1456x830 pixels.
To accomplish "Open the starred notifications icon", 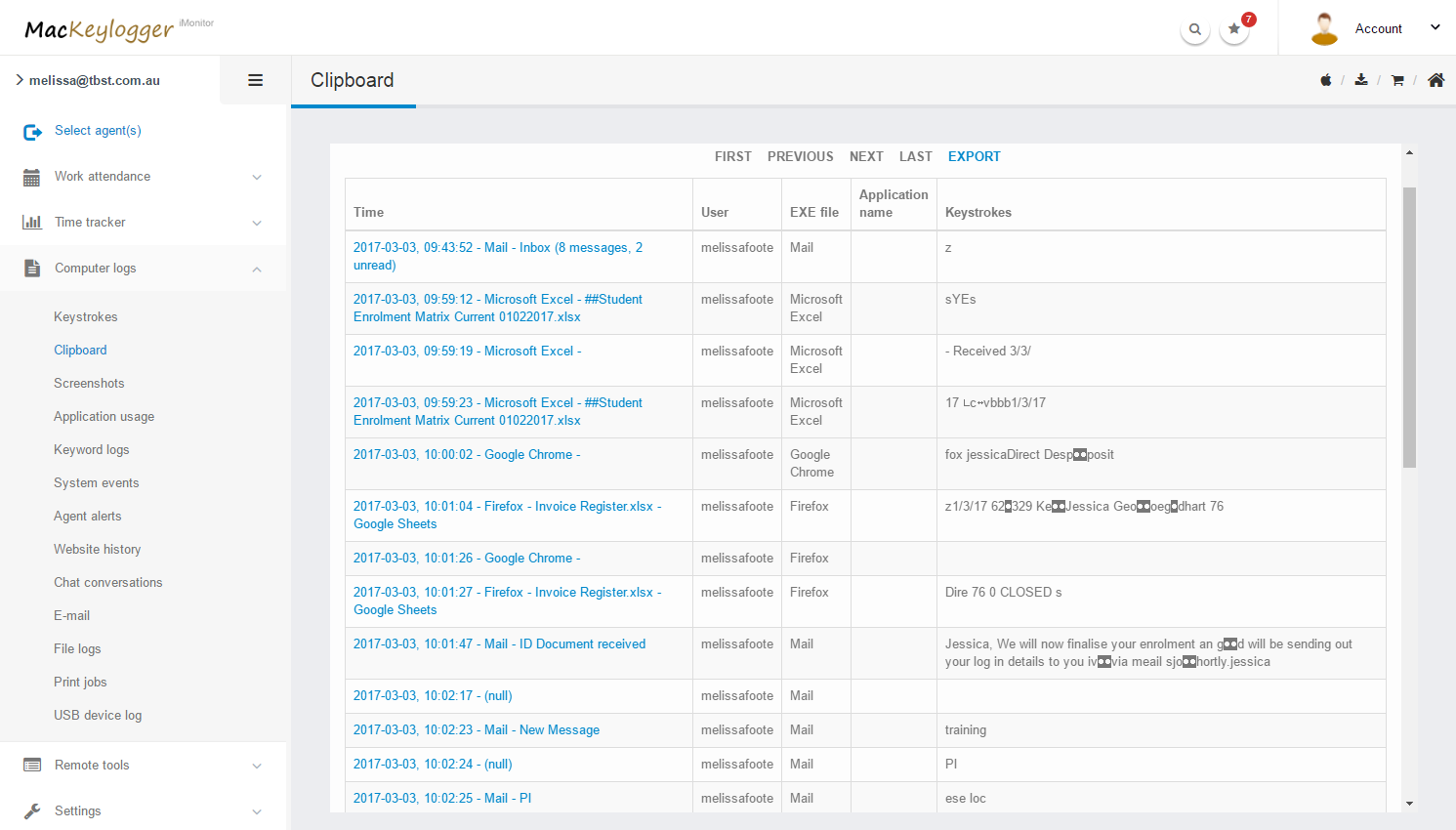I will click(1234, 29).
